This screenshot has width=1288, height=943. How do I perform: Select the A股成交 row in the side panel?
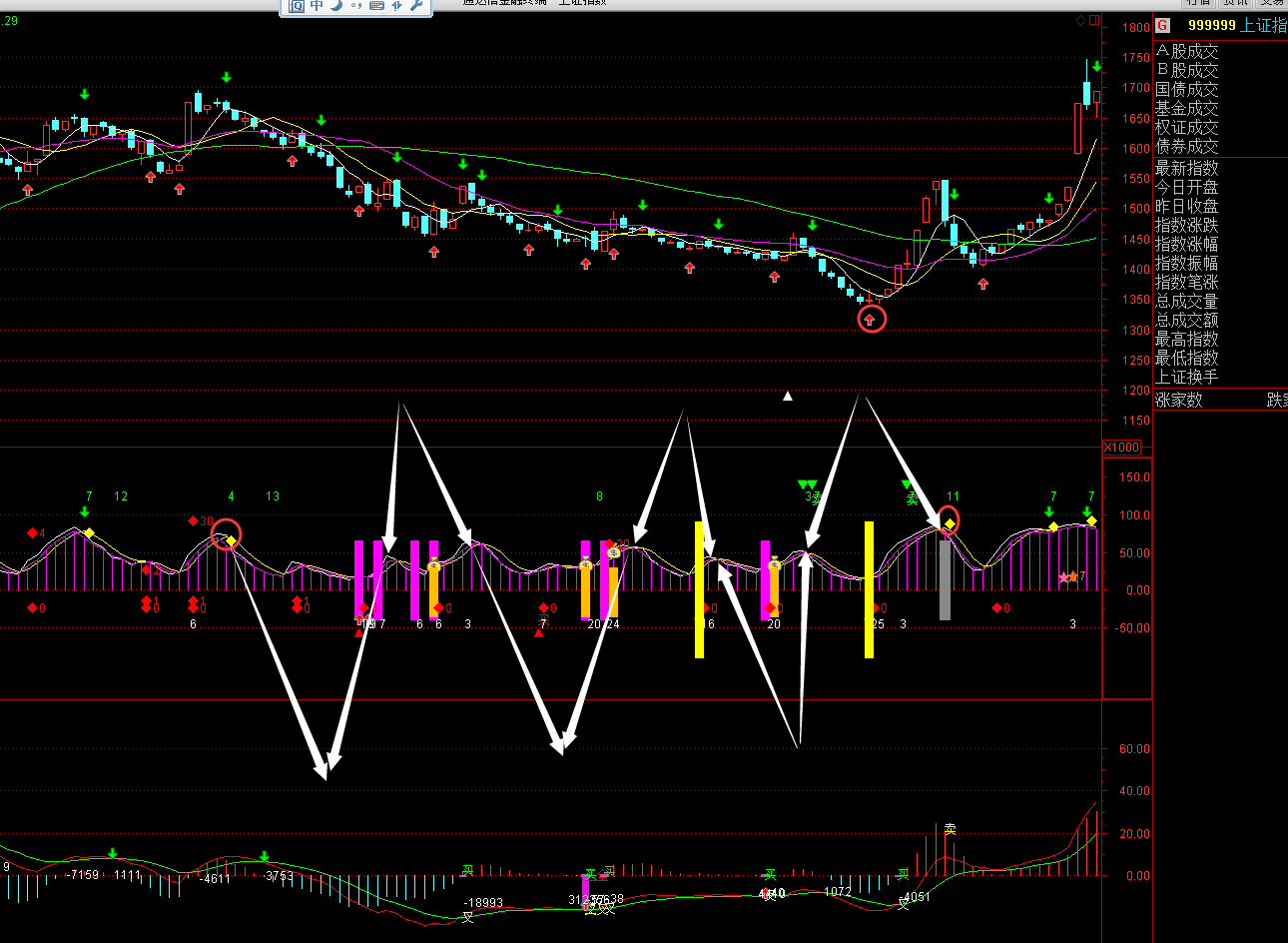(x=1187, y=52)
